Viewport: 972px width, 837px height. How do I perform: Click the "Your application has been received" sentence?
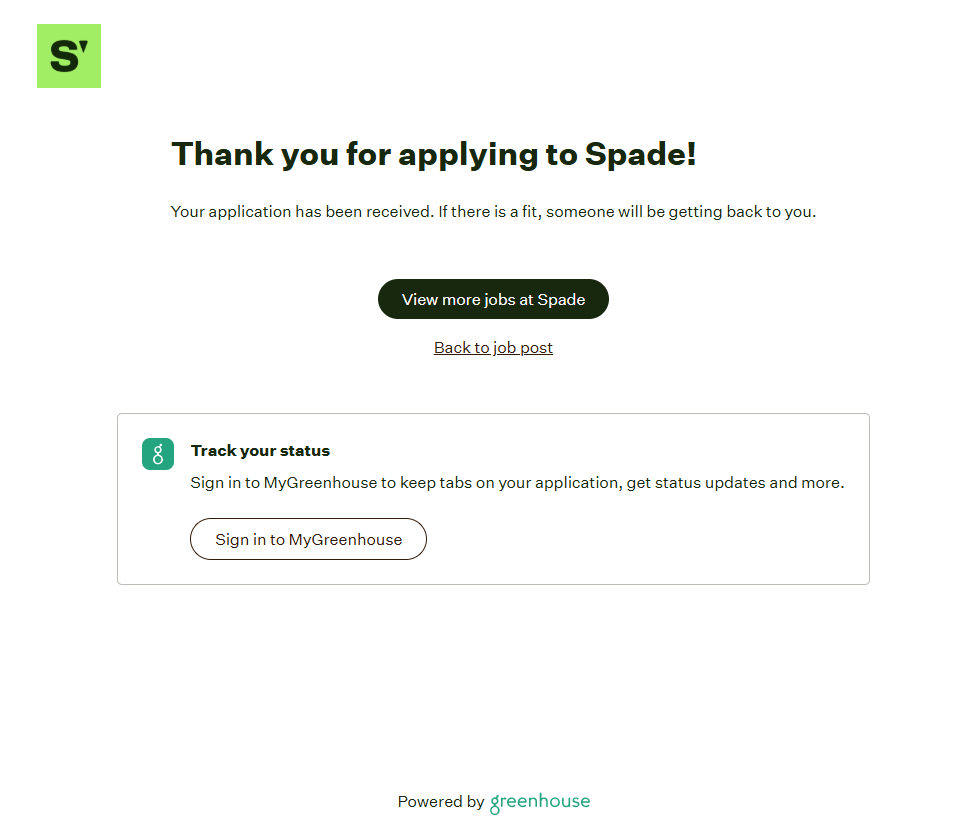tap(301, 212)
